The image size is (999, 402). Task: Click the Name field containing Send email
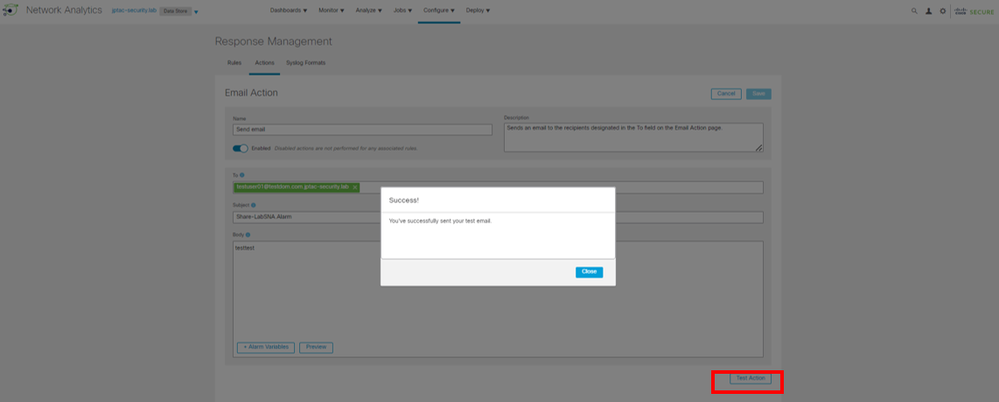[x=363, y=129]
